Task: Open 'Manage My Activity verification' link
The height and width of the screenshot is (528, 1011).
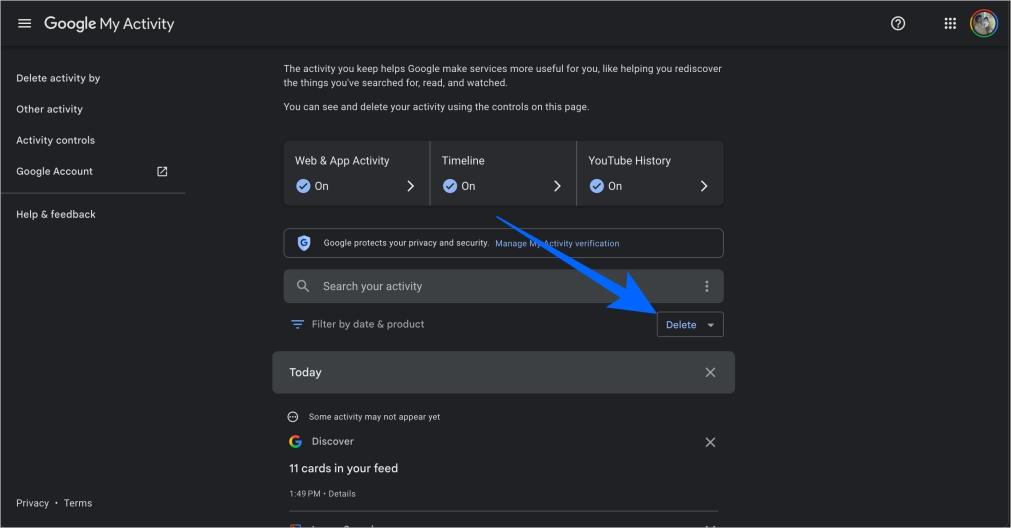Action: [x=557, y=244]
